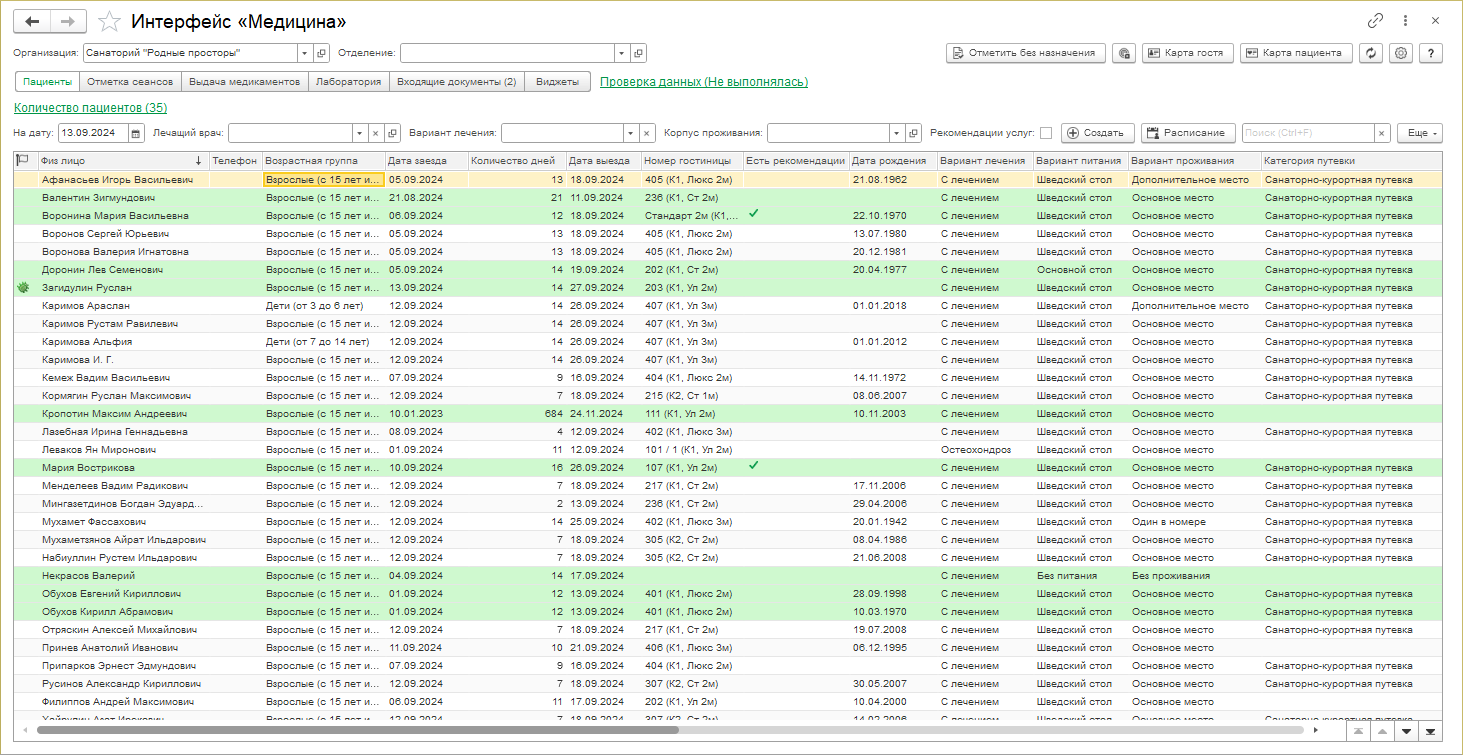Click the refresh icon in top toolbar
1463x755 pixels.
click(x=1371, y=53)
